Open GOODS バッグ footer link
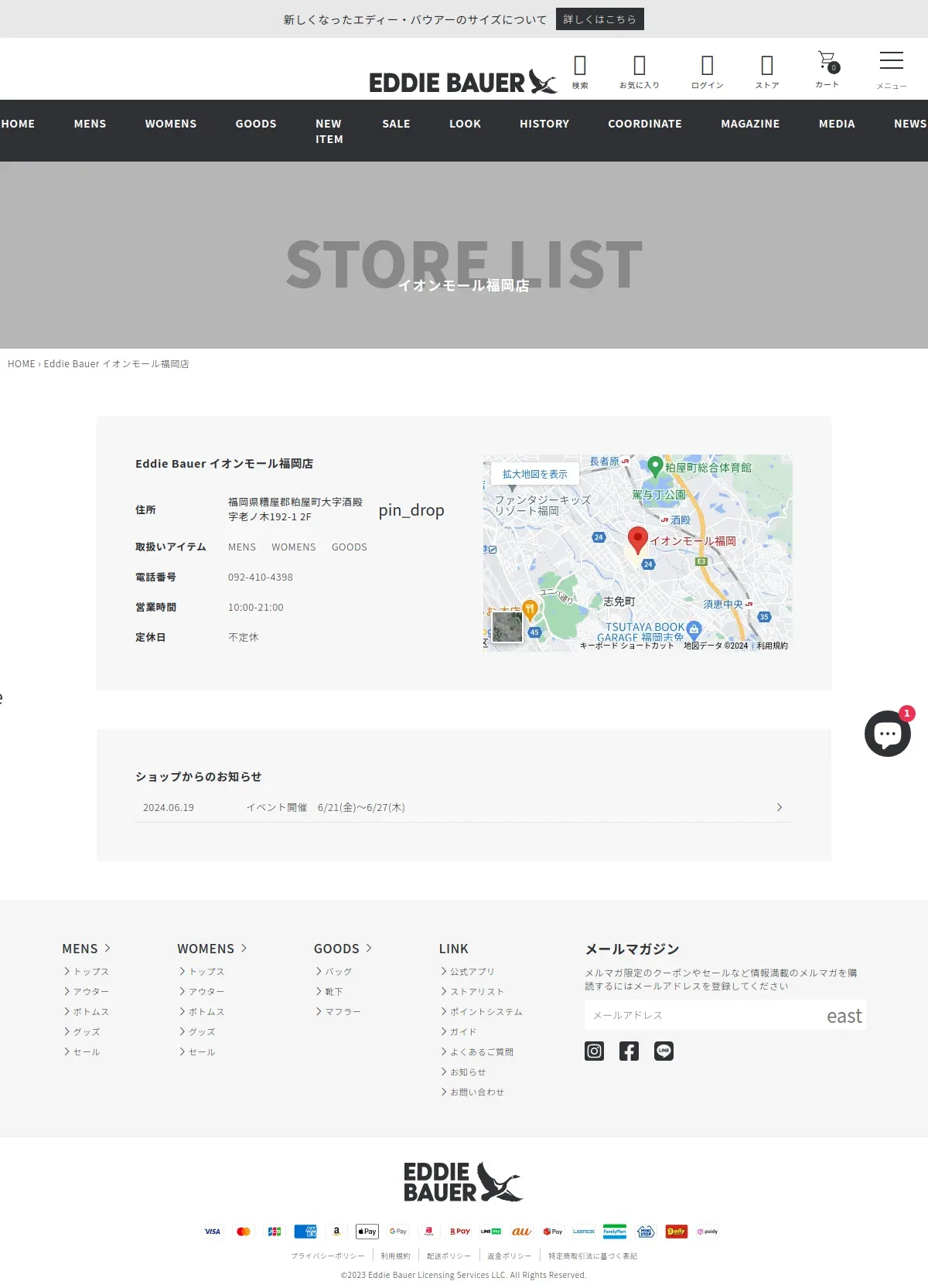 click(x=338, y=972)
